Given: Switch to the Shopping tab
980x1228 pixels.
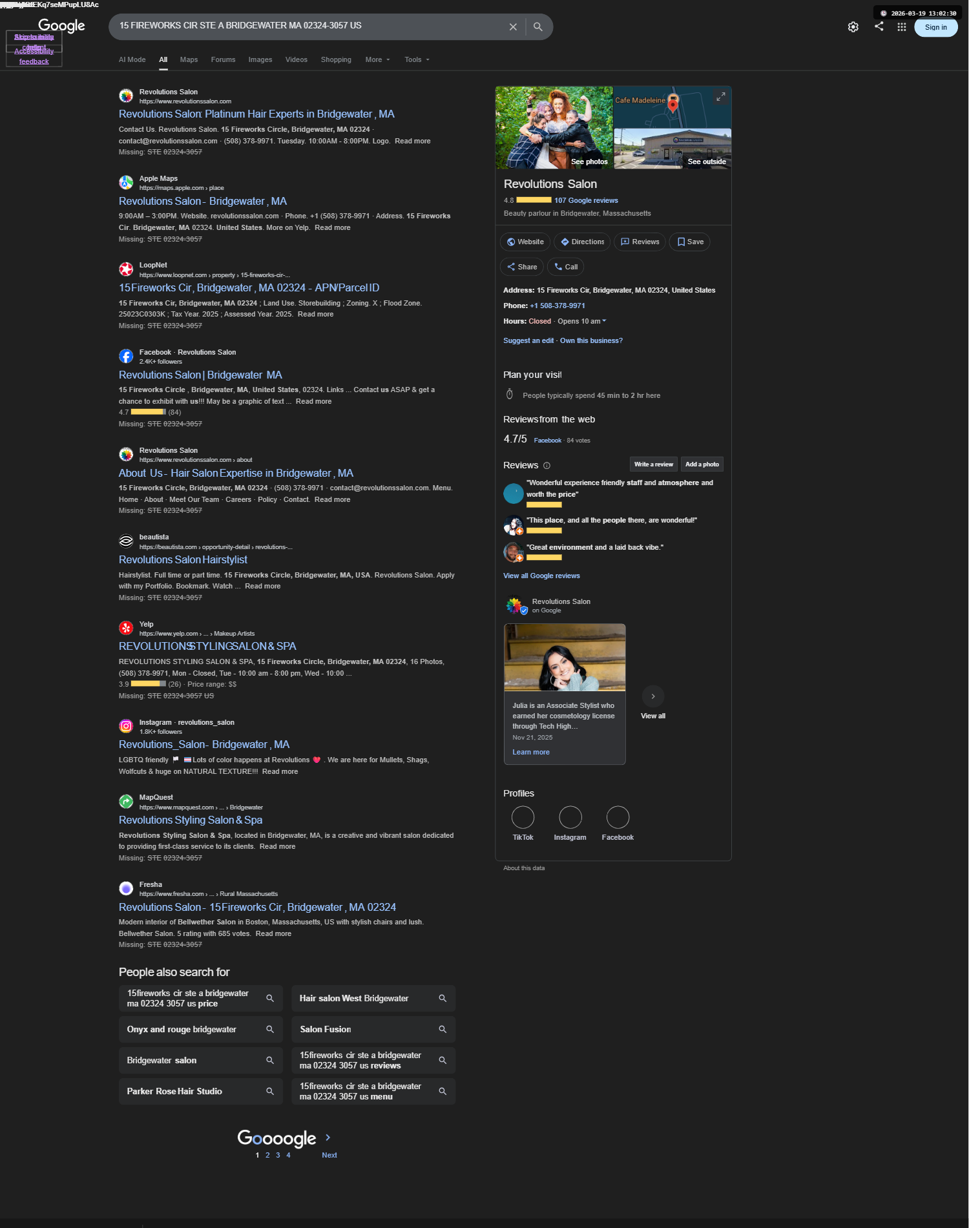Looking at the screenshot, I should click(x=336, y=60).
